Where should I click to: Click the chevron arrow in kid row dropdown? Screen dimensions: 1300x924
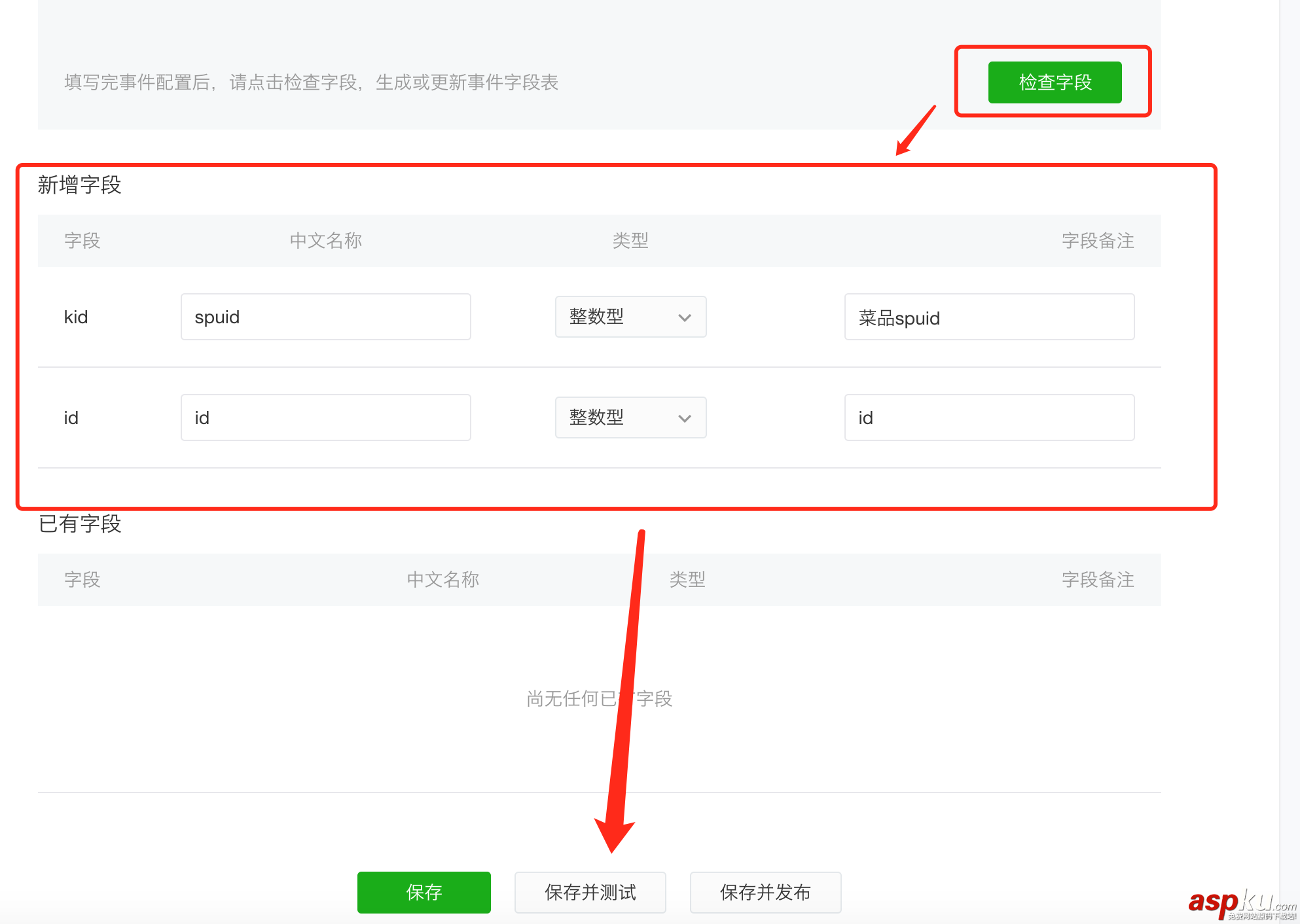pyautogui.click(x=685, y=317)
